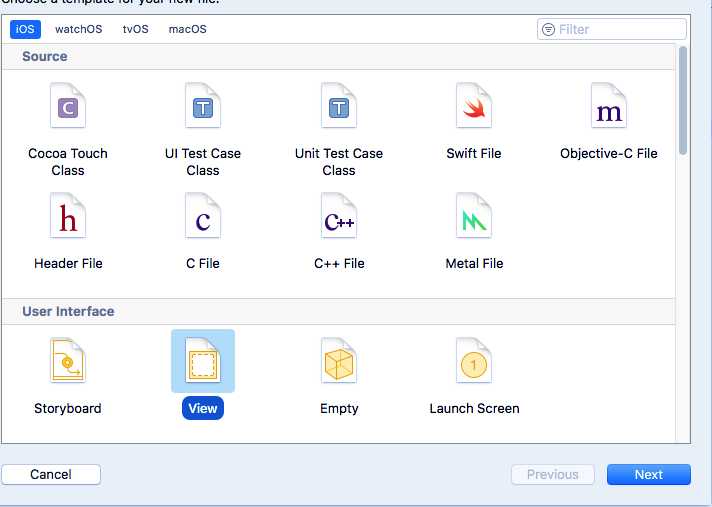Click the "Empty" label
The height and width of the screenshot is (507, 712).
click(x=339, y=409)
